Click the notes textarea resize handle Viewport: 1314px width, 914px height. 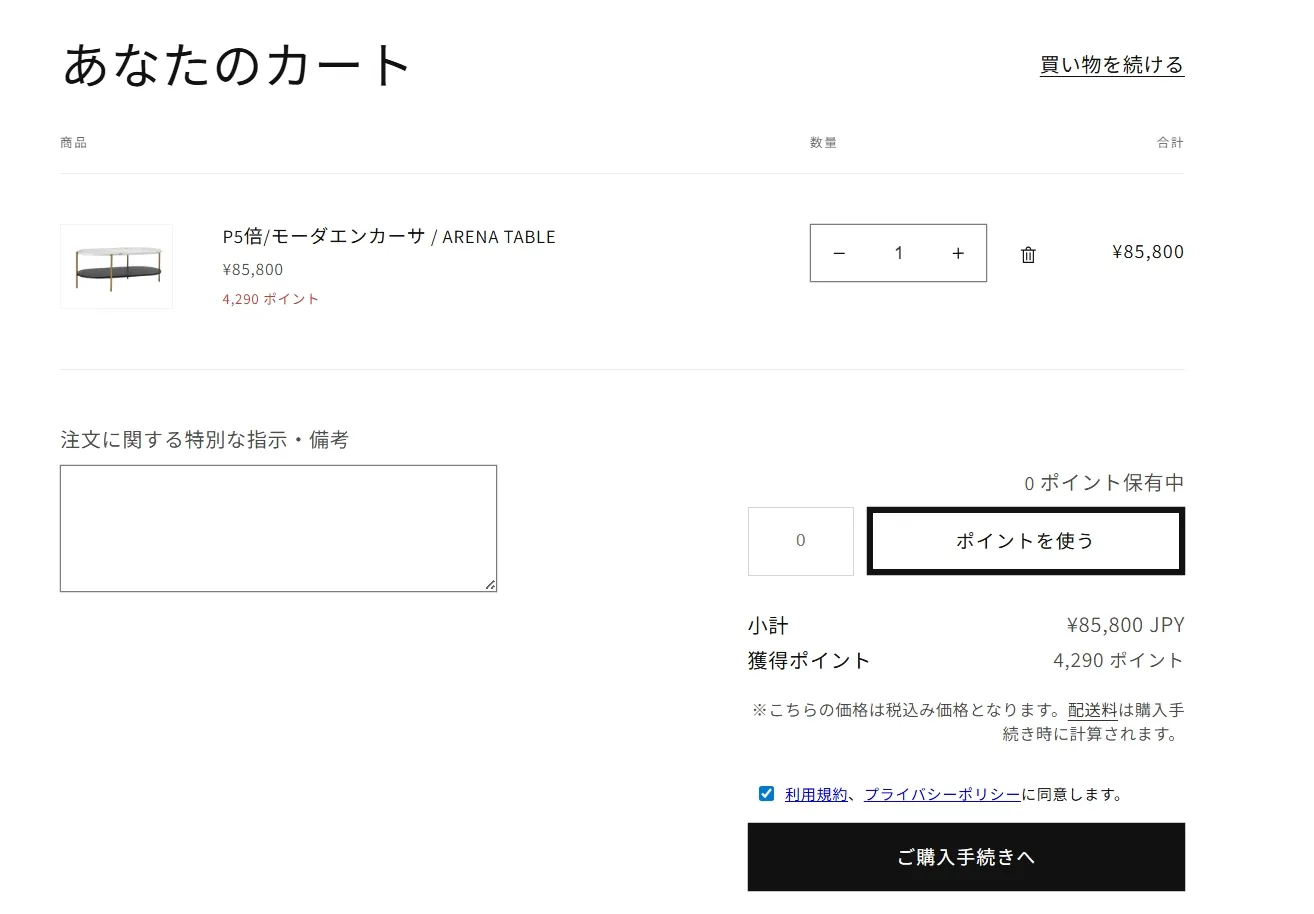coord(490,585)
